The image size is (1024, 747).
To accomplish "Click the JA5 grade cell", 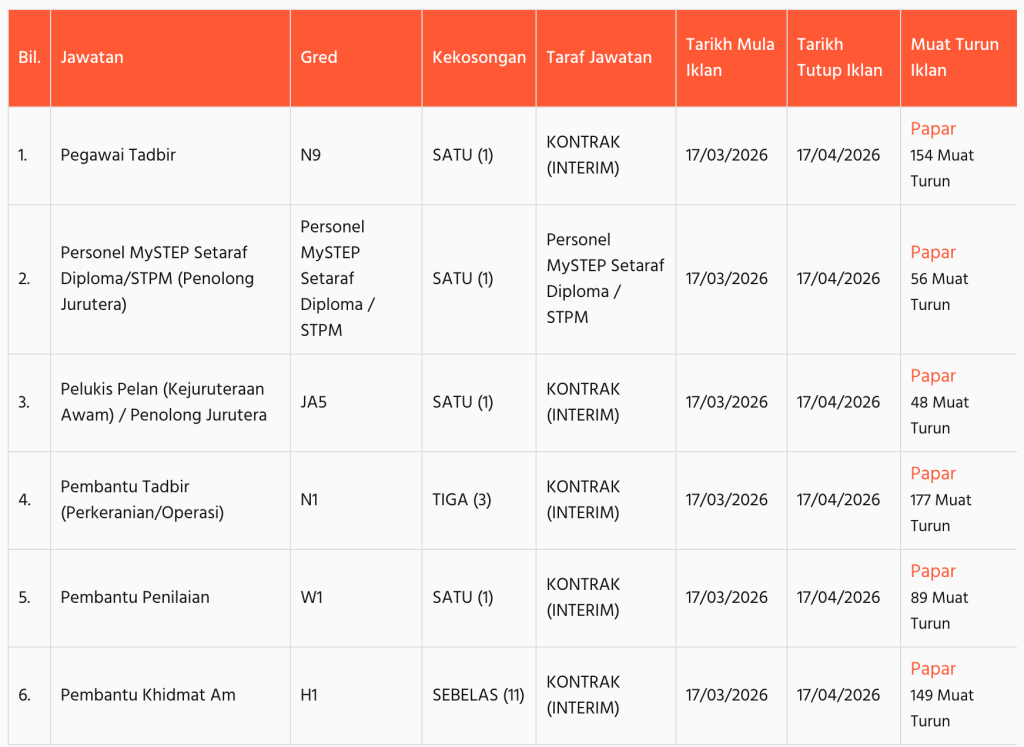I will [x=314, y=402].
